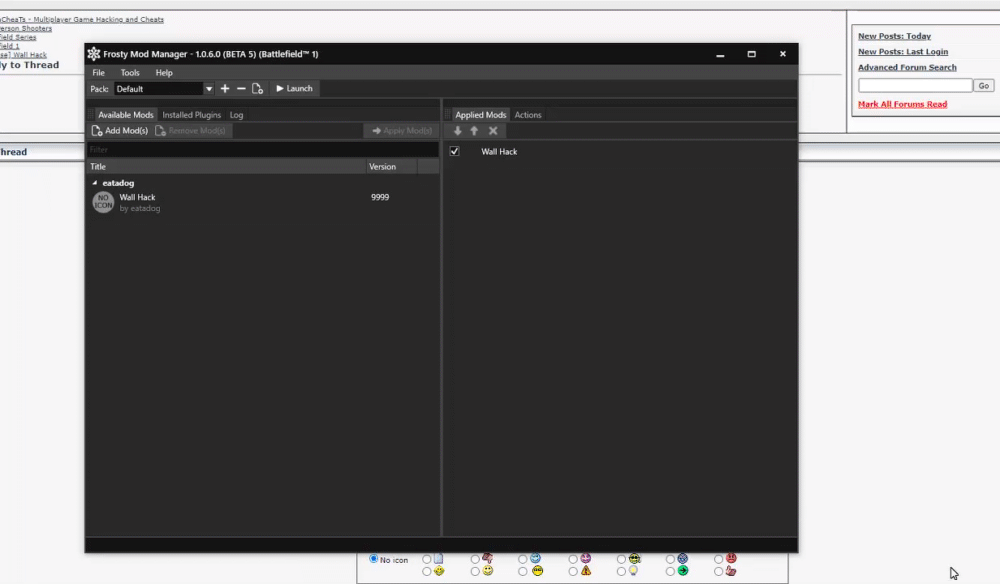
Task: Switch to the Installed Plugins tab
Action: (x=191, y=114)
